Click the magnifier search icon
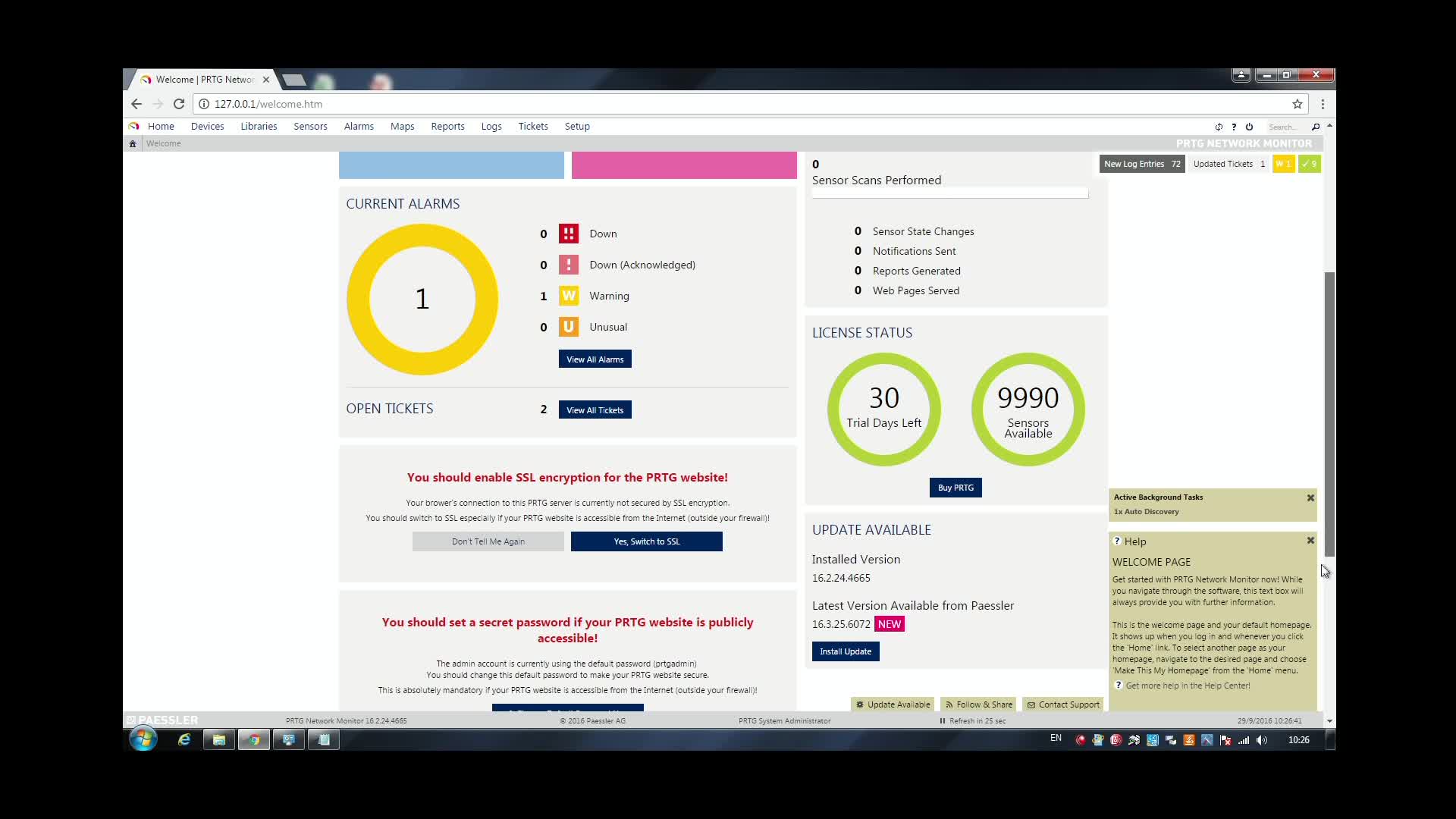This screenshot has height=819, width=1456. coord(1316,127)
